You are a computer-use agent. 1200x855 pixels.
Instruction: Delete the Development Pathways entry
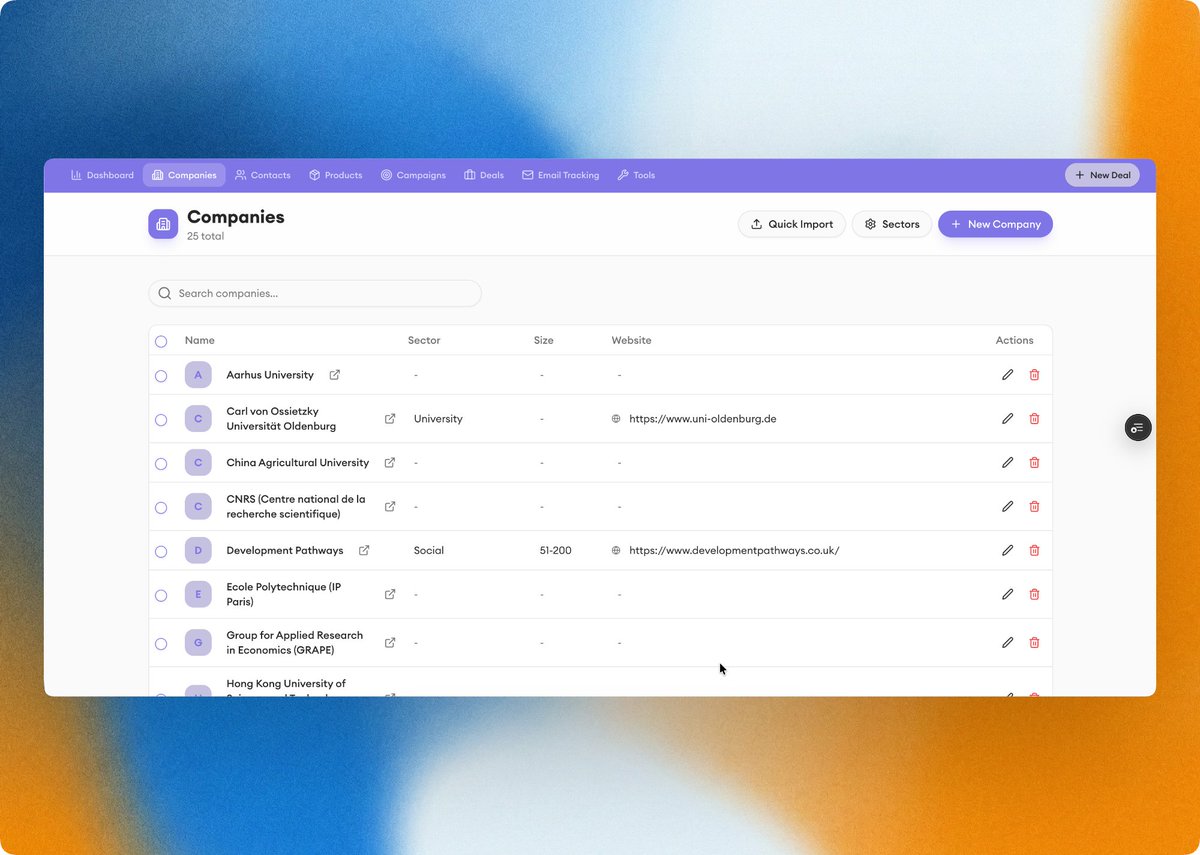click(x=1034, y=550)
